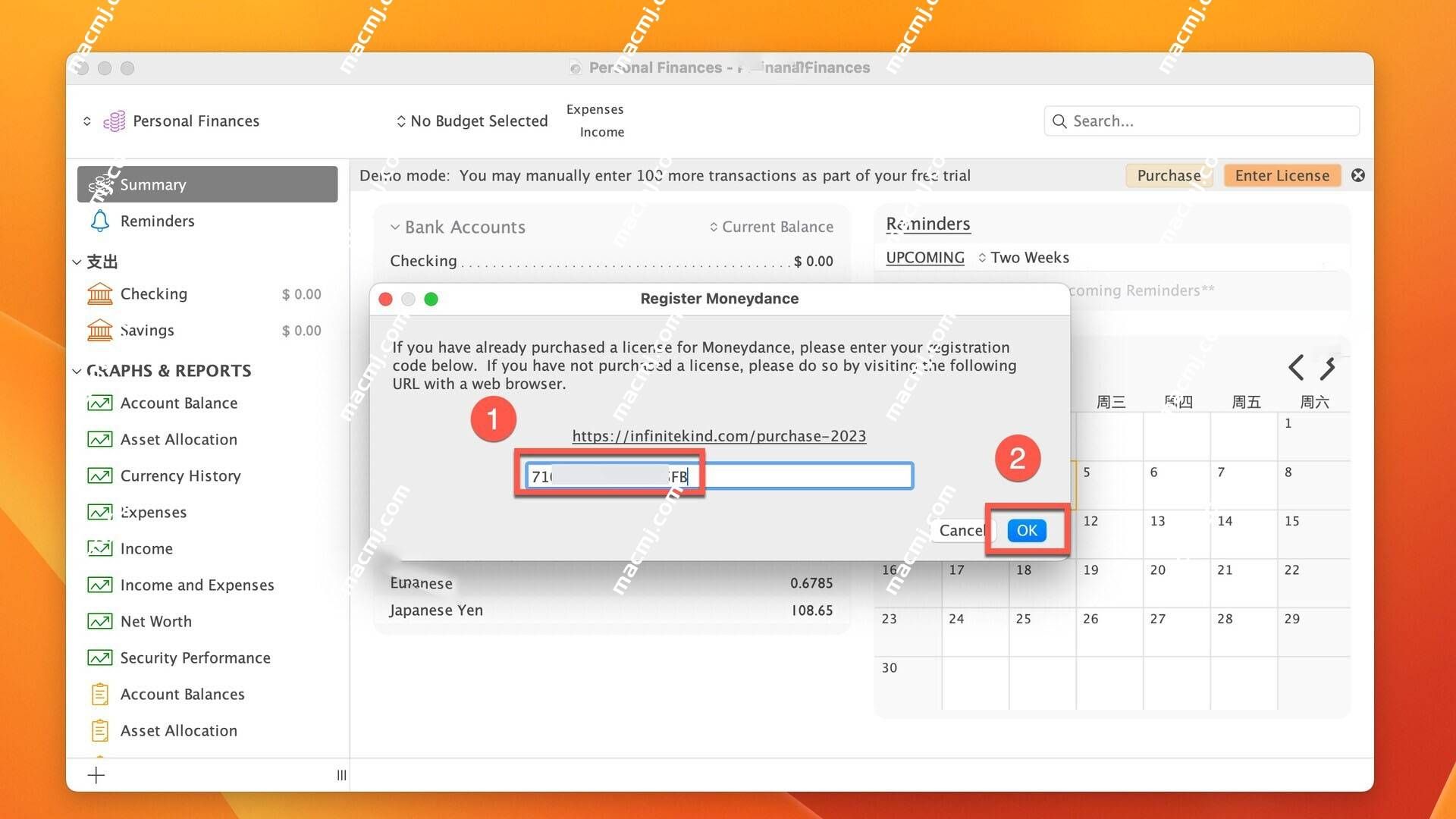Click the Income and Expenses report icon
Screen dimensions: 1456x819
100,585
